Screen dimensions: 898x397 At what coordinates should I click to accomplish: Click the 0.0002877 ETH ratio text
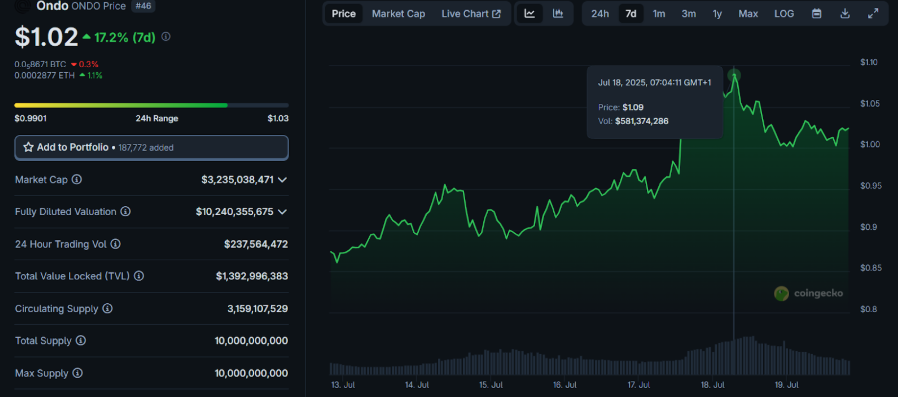click(45, 75)
